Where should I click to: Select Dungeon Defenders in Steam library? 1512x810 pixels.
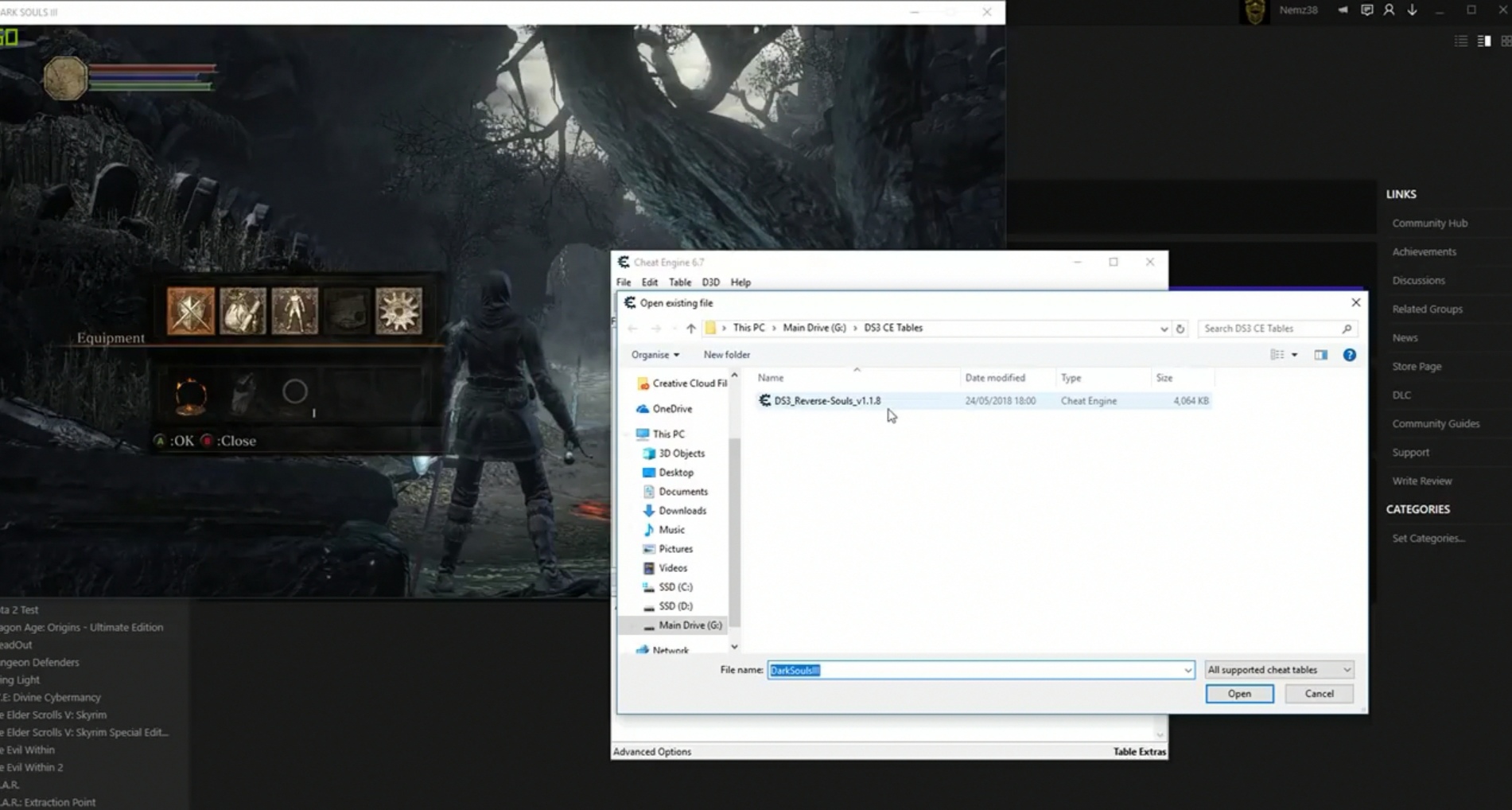coord(40,663)
